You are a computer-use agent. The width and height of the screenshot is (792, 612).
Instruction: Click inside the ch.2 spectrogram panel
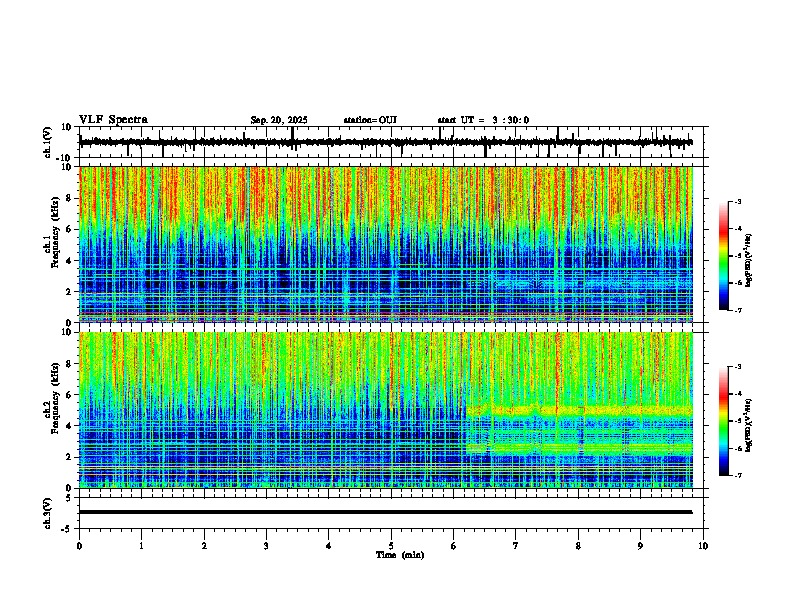pyautogui.click(x=385, y=410)
